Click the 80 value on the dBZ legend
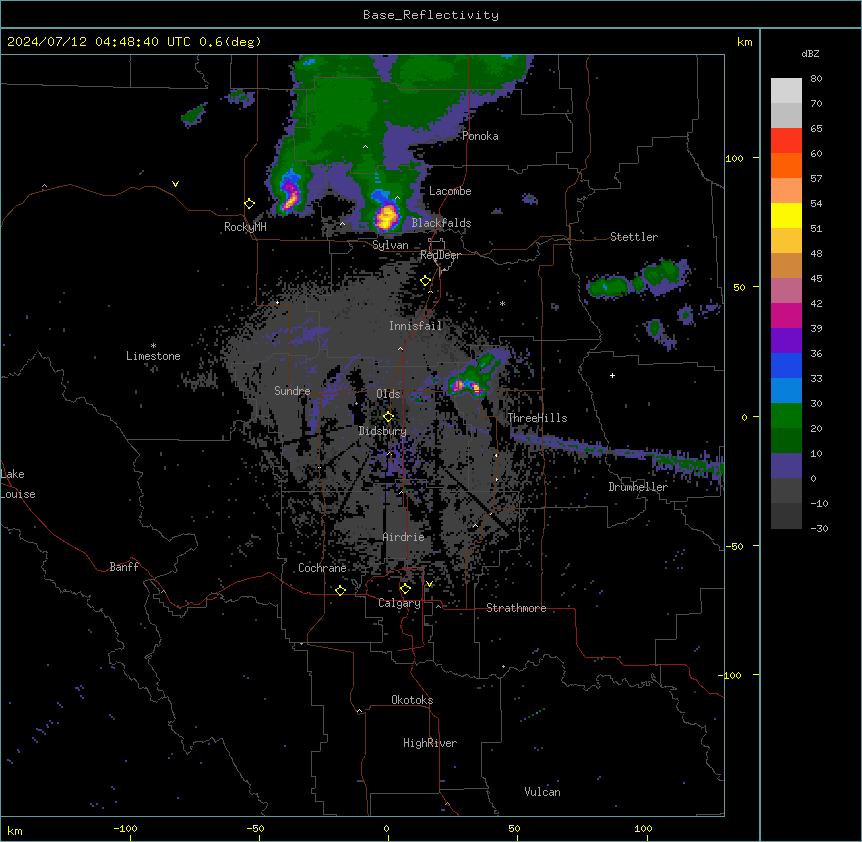Image resolution: width=862 pixels, height=842 pixels. pos(816,79)
